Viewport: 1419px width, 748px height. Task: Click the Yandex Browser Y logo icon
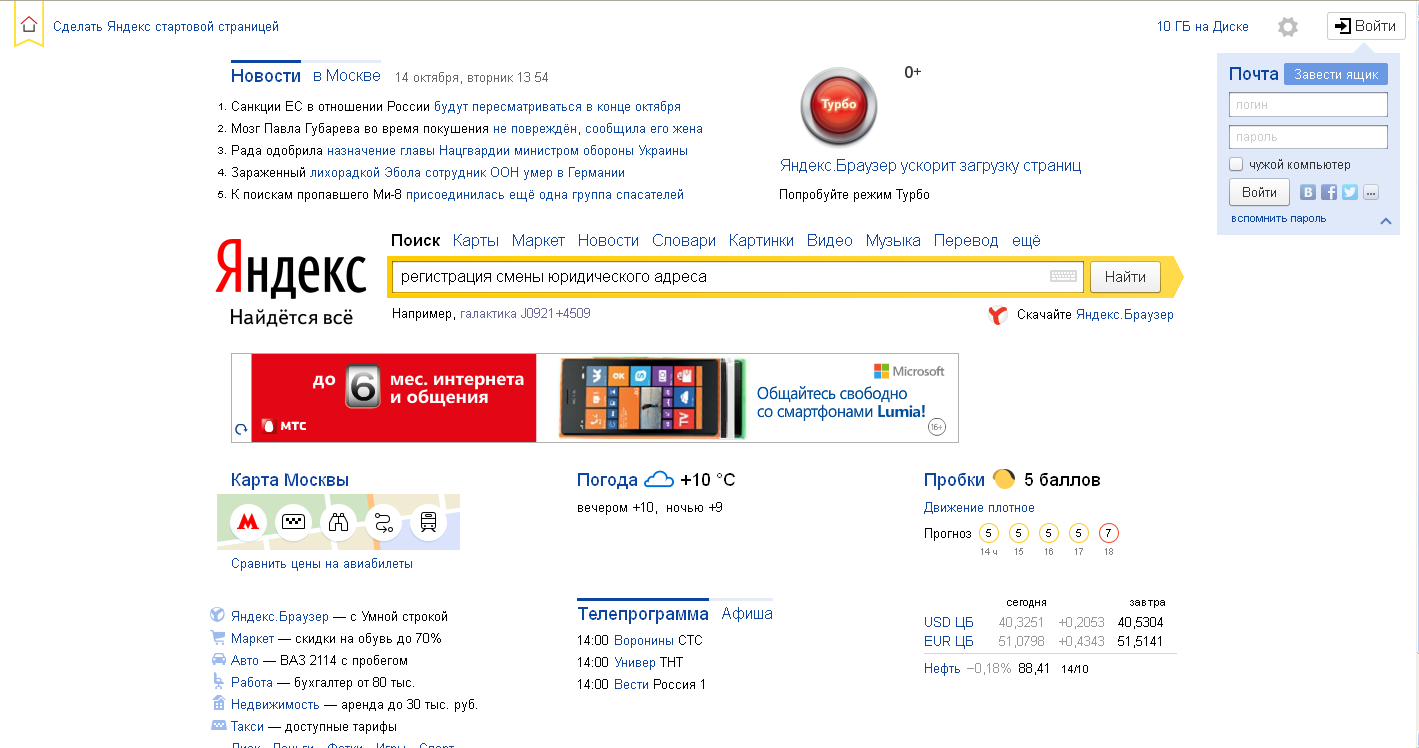coord(998,315)
